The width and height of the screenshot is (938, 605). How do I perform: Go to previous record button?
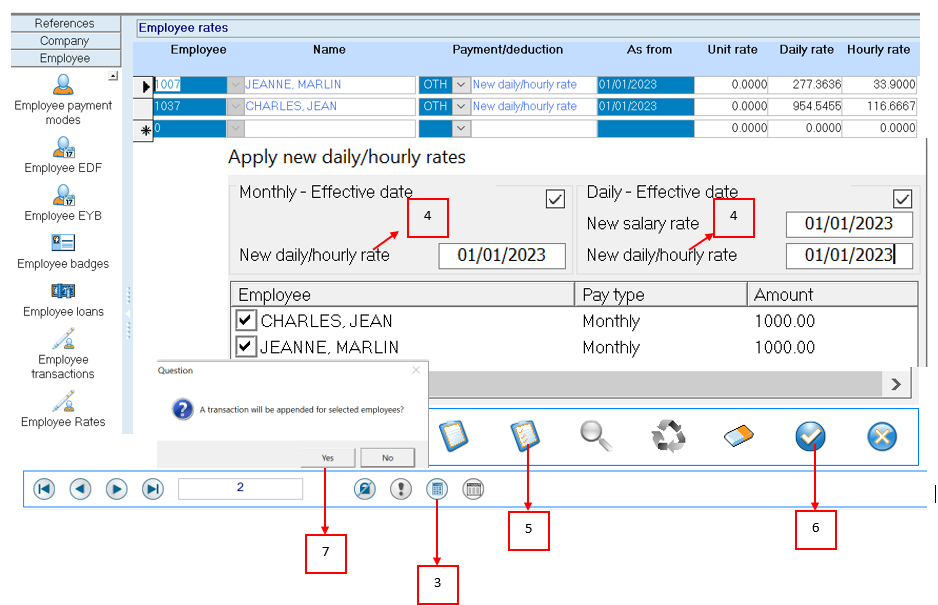click(80, 489)
